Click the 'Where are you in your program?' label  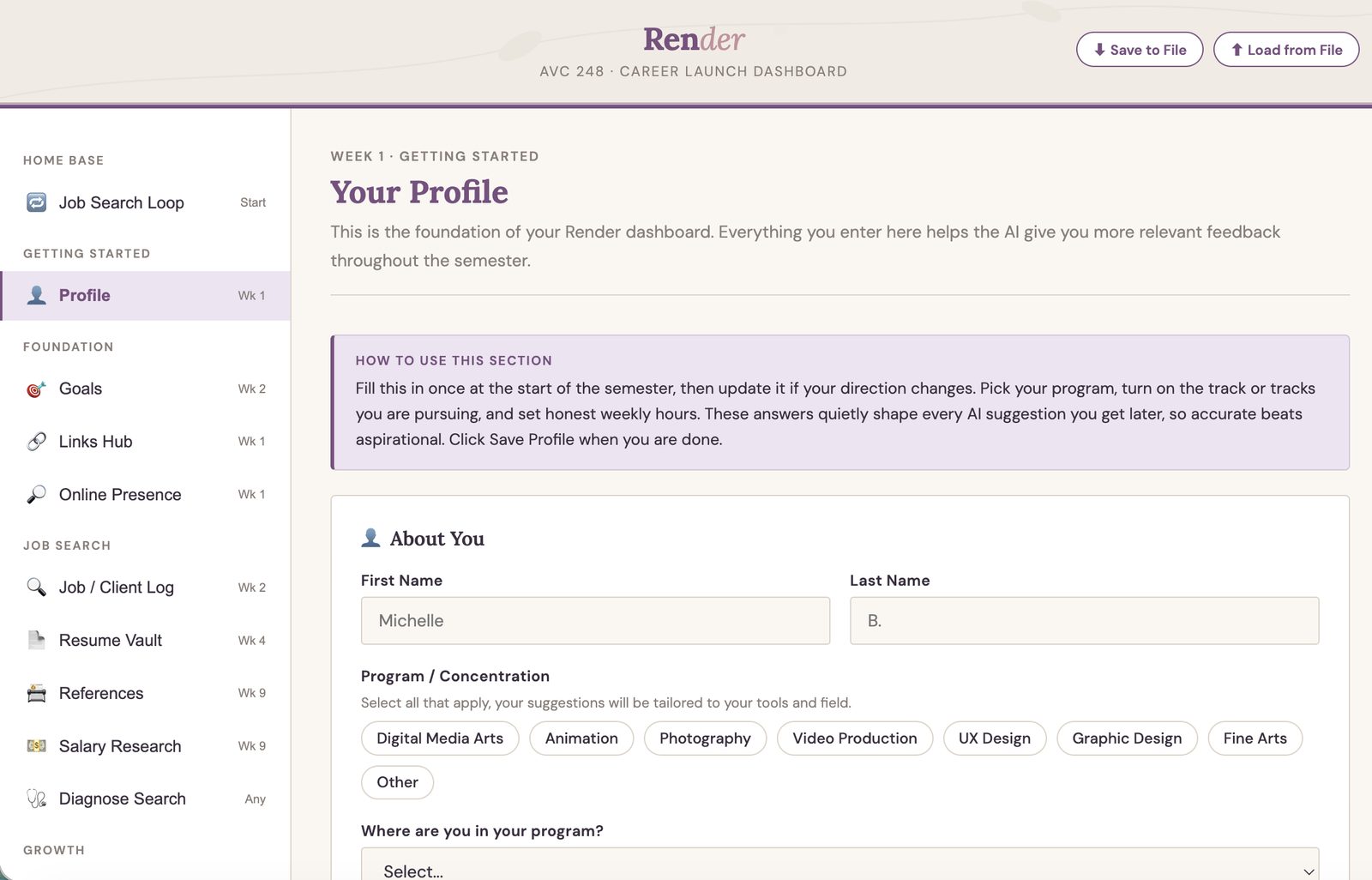coord(482,831)
